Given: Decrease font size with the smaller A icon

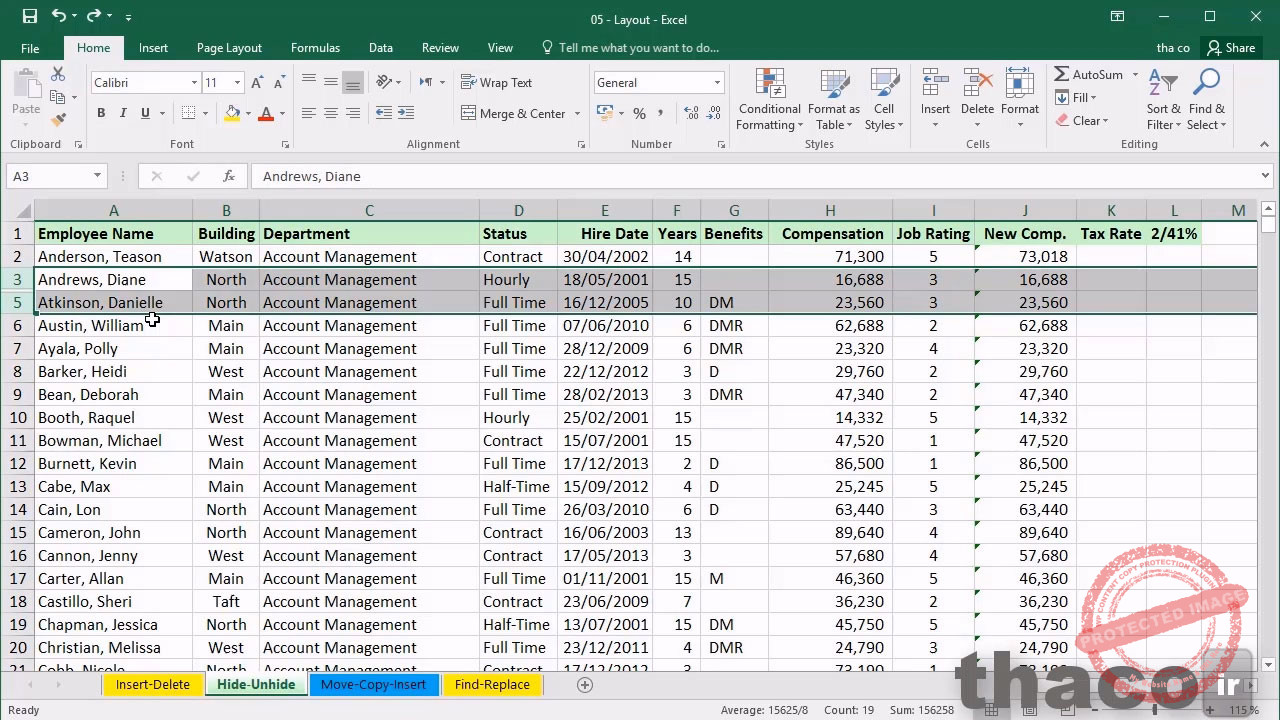Looking at the screenshot, I should (x=278, y=83).
